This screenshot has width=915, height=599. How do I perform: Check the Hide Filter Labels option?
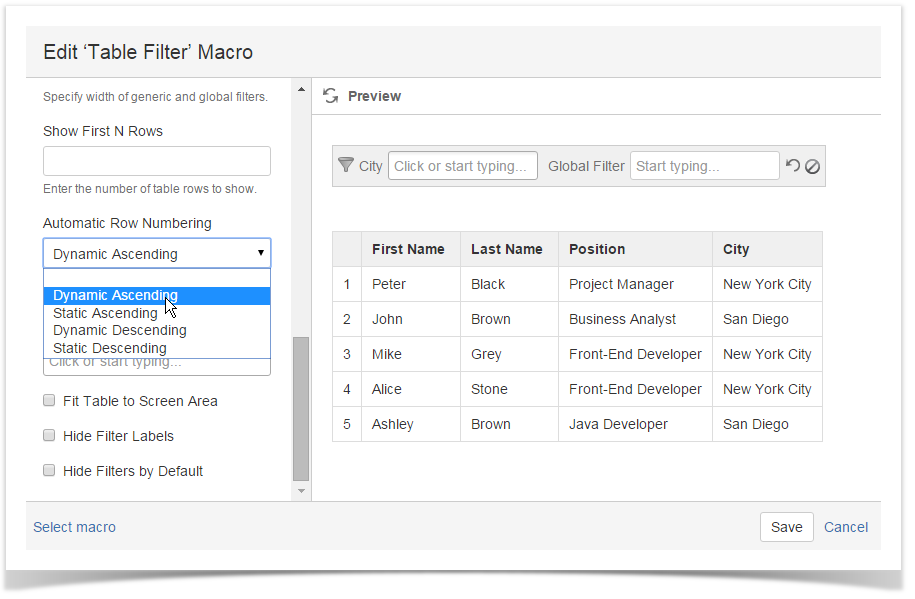(x=49, y=436)
